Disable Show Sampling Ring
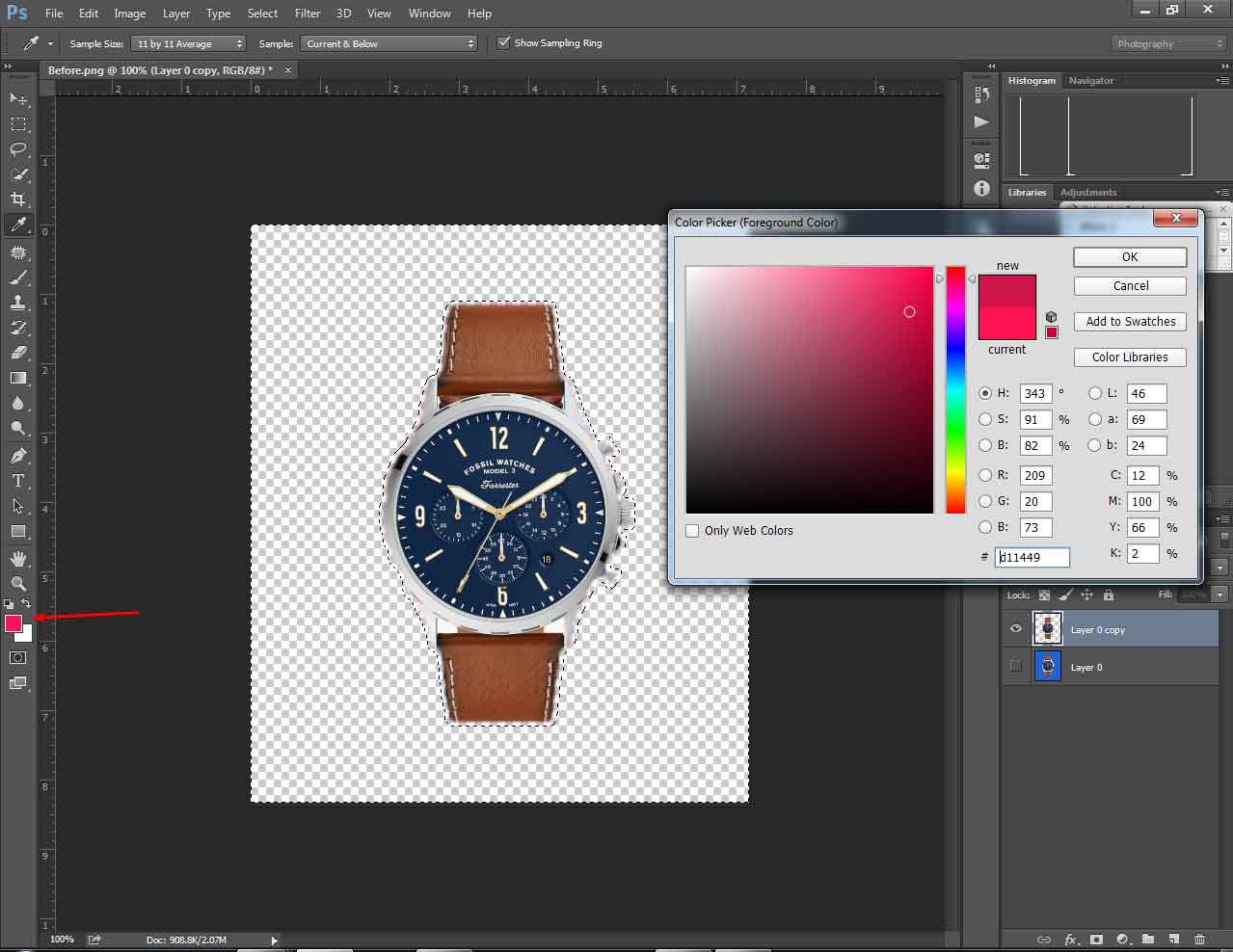The image size is (1233, 952). [503, 42]
